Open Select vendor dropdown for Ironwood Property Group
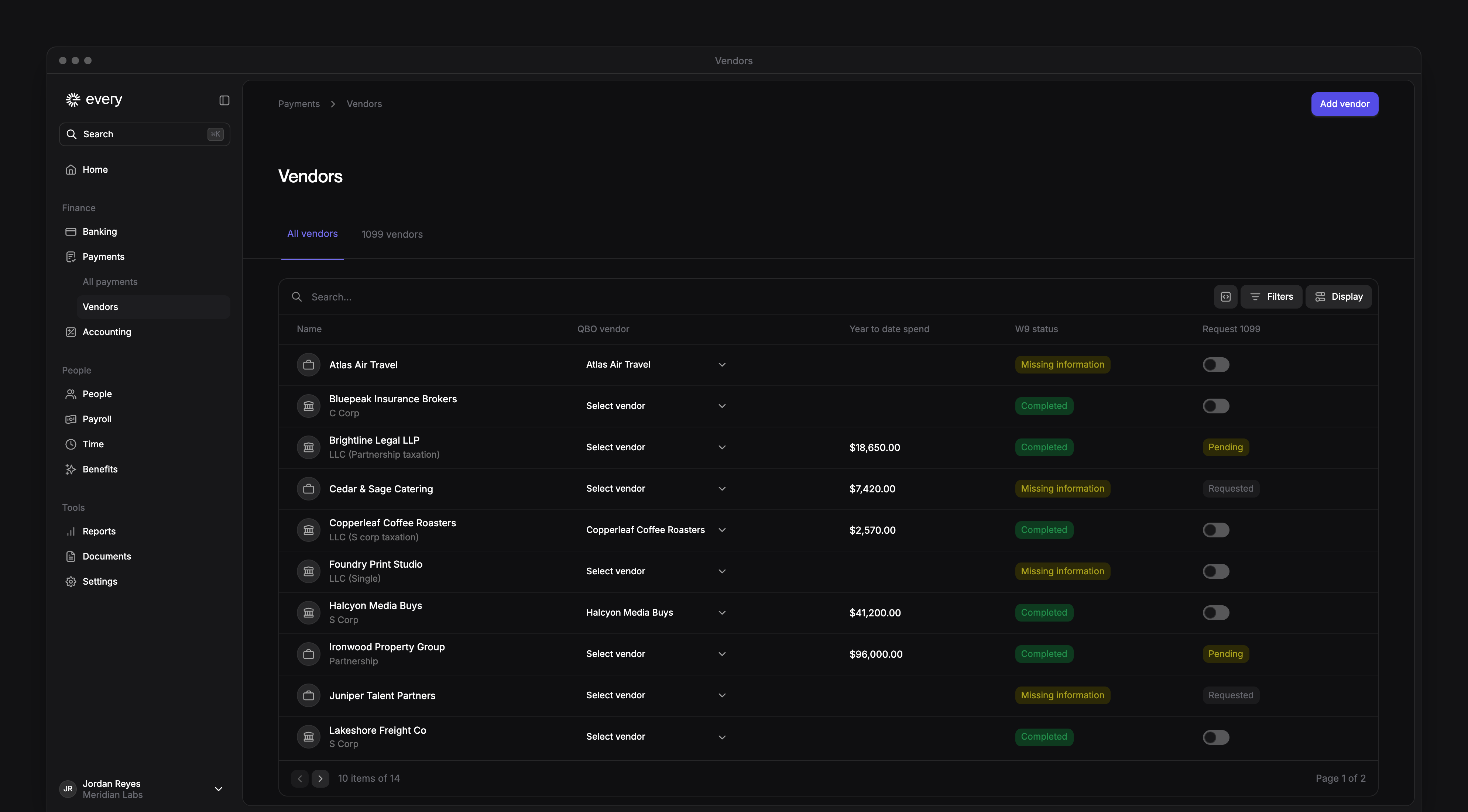 point(656,654)
